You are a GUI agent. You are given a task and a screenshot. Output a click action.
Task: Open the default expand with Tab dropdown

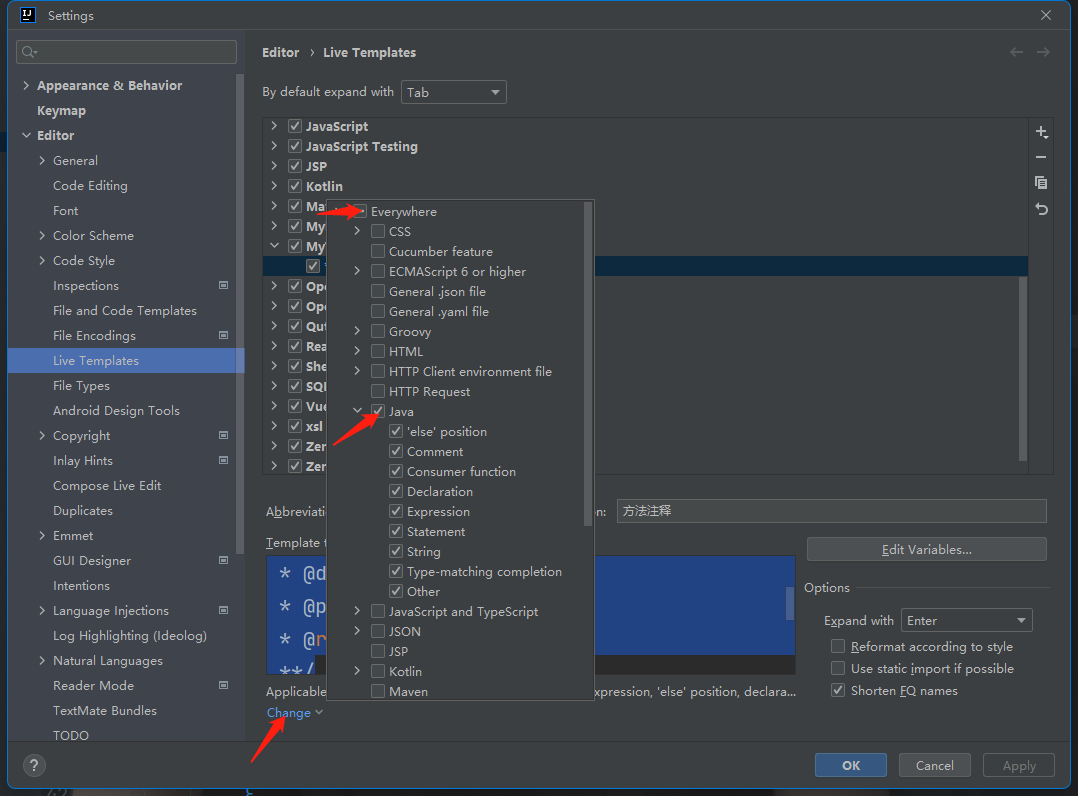[x=454, y=92]
